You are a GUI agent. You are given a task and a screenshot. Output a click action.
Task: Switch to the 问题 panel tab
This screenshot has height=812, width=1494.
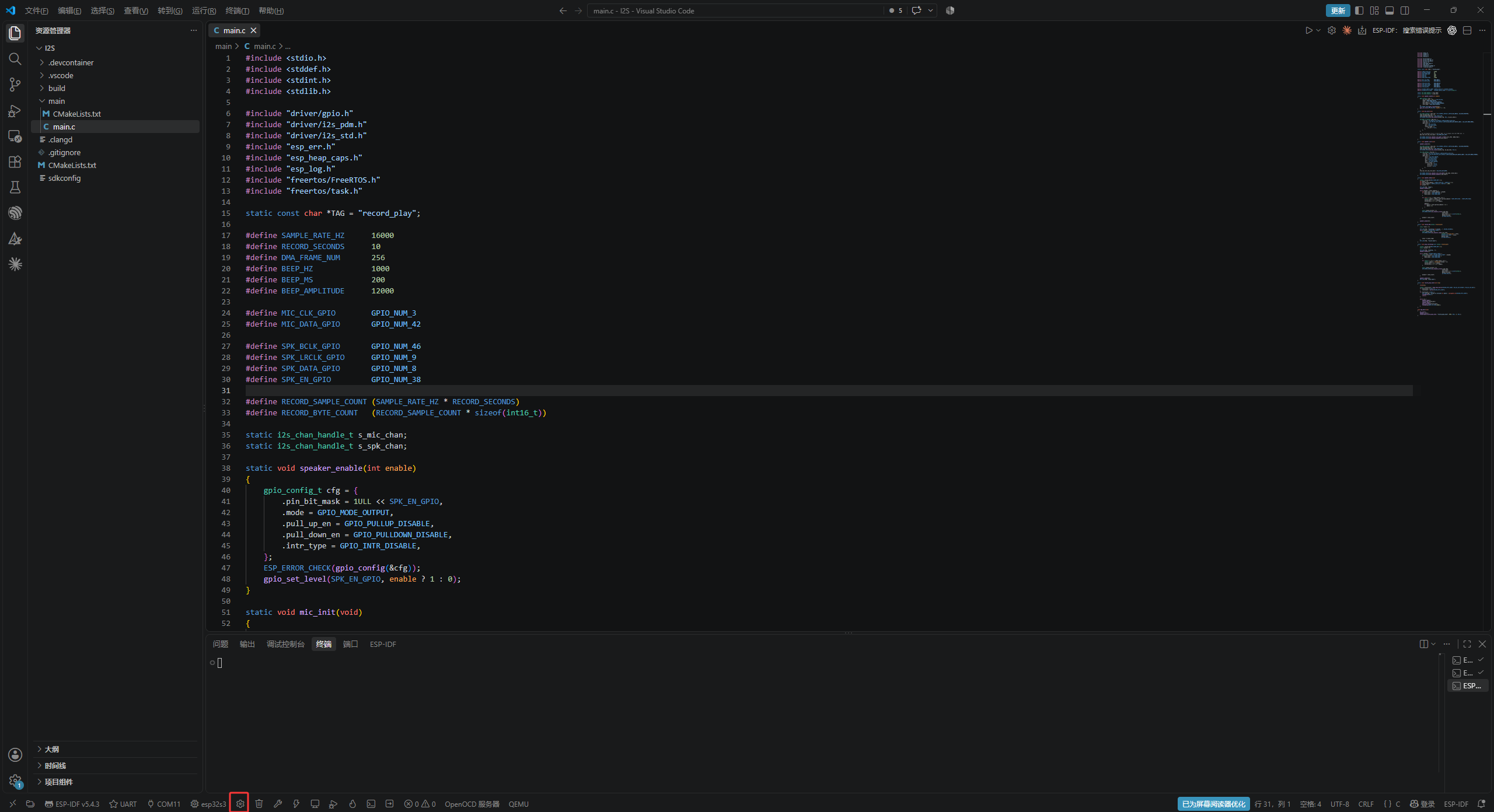point(221,644)
